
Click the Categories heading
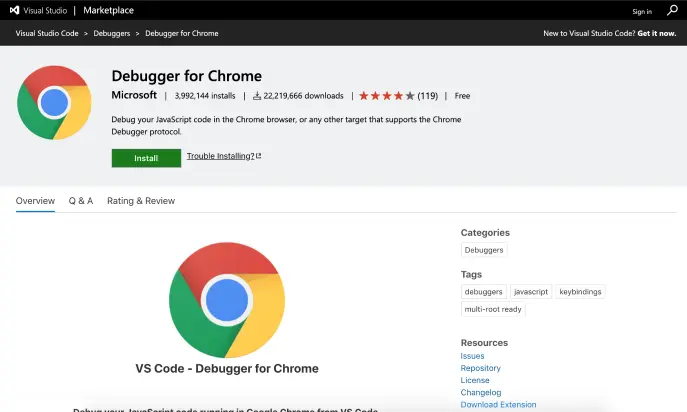pos(485,233)
